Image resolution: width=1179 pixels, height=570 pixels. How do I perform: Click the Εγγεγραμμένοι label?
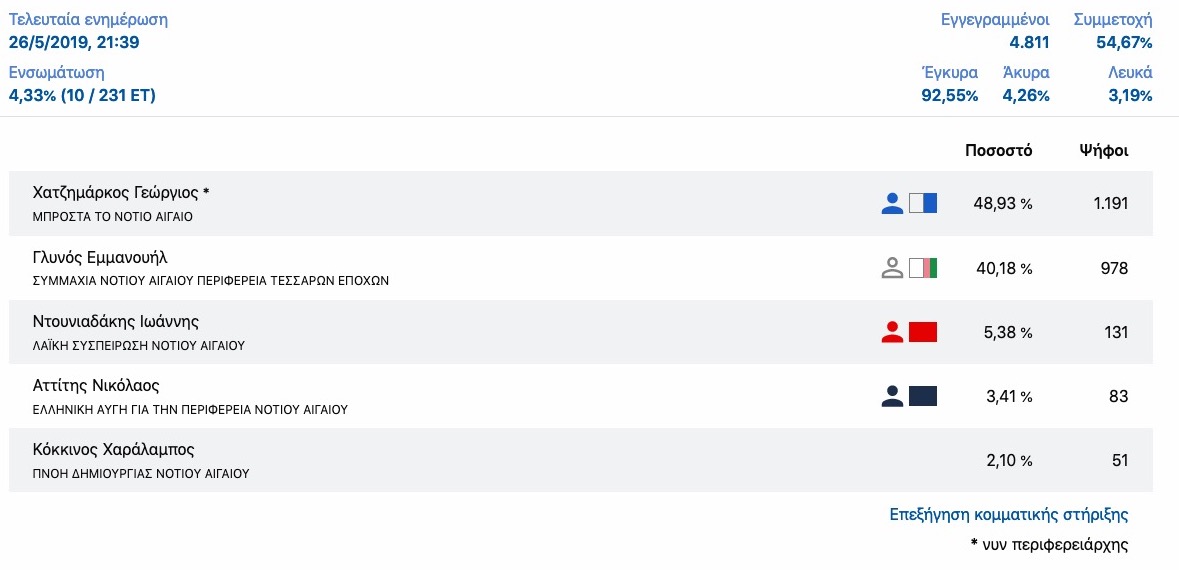[995, 20]
